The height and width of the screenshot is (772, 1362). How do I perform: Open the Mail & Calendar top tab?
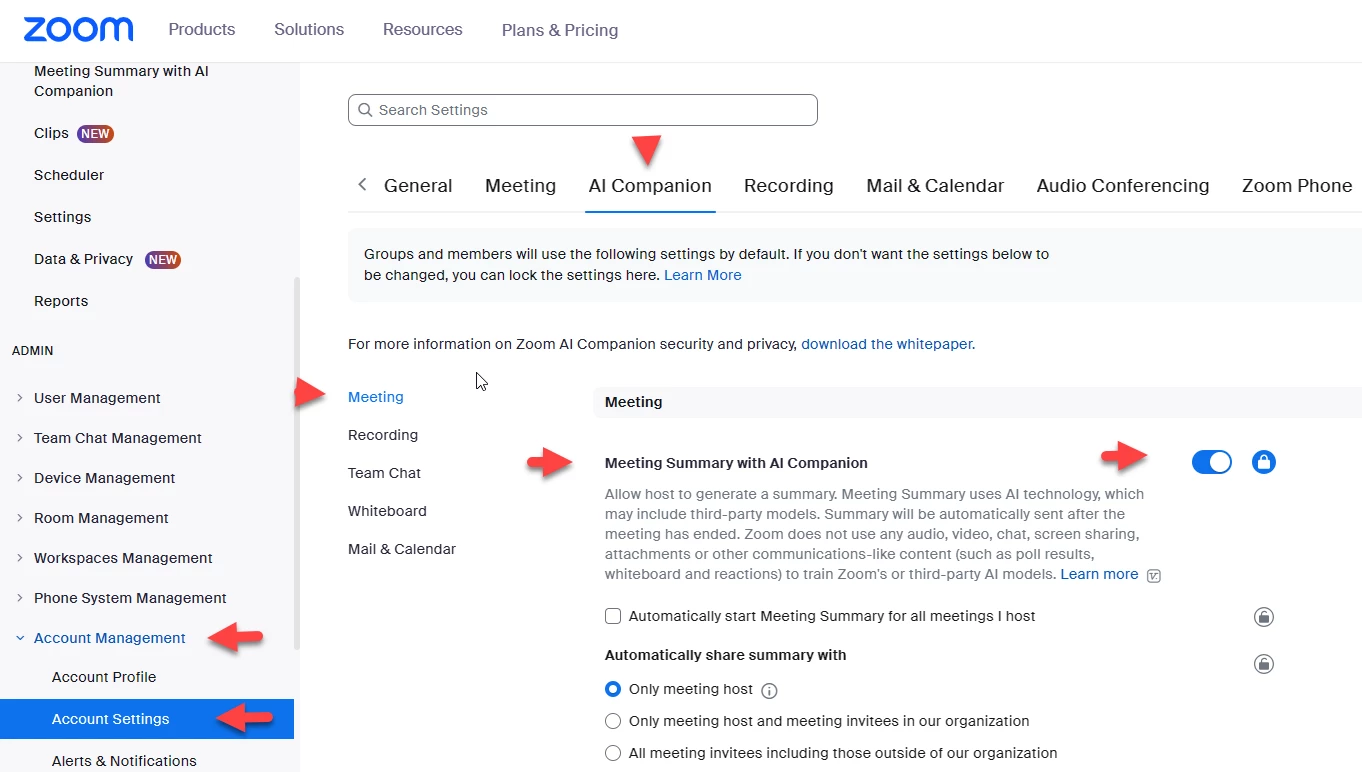point(935,186)
